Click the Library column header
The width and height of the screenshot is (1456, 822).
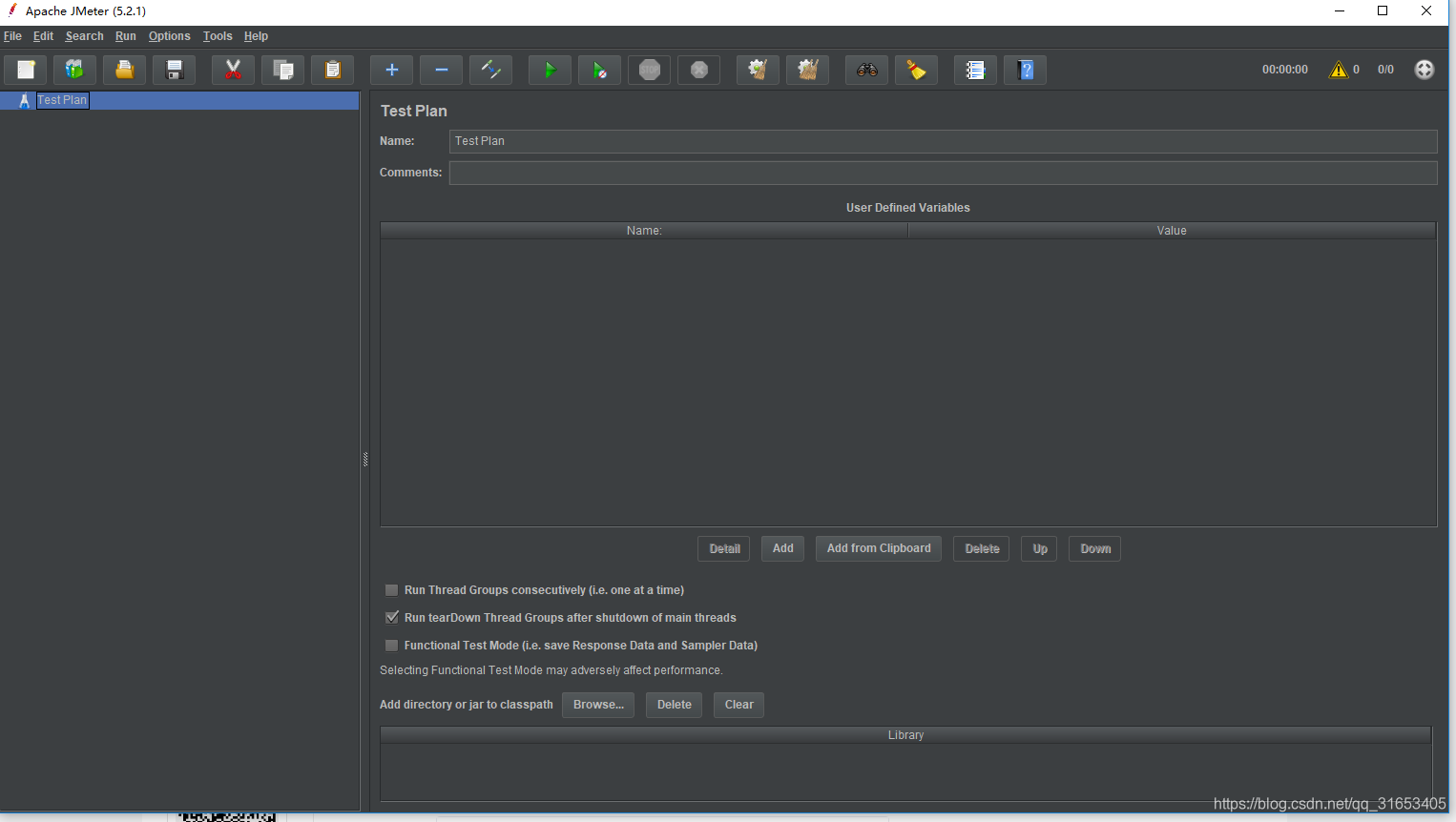tap(905, 735)
